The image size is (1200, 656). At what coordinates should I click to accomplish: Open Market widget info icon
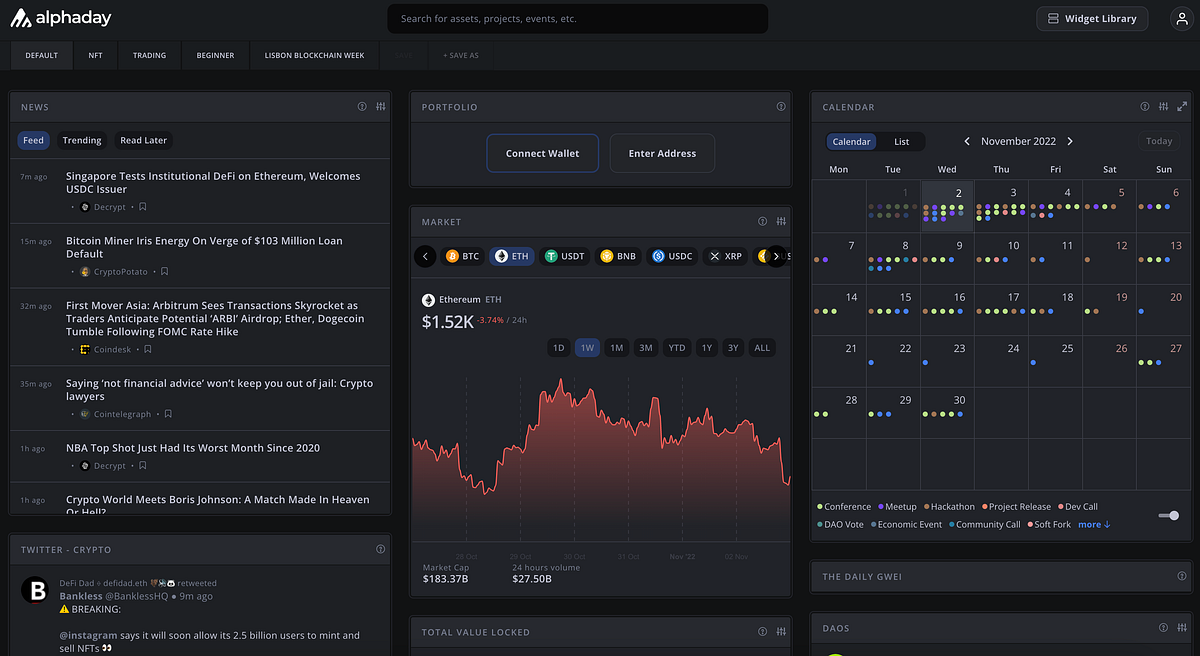[x=762, y=222]
